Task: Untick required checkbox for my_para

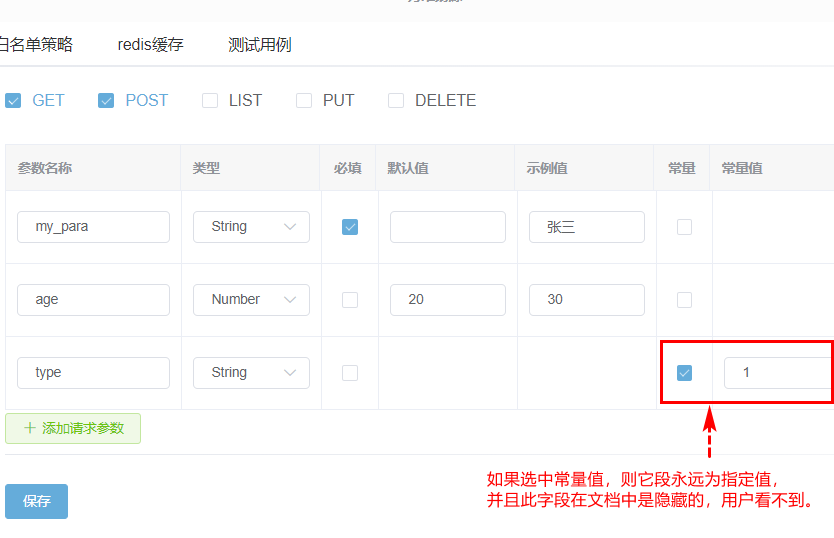Action: (350, 227)
